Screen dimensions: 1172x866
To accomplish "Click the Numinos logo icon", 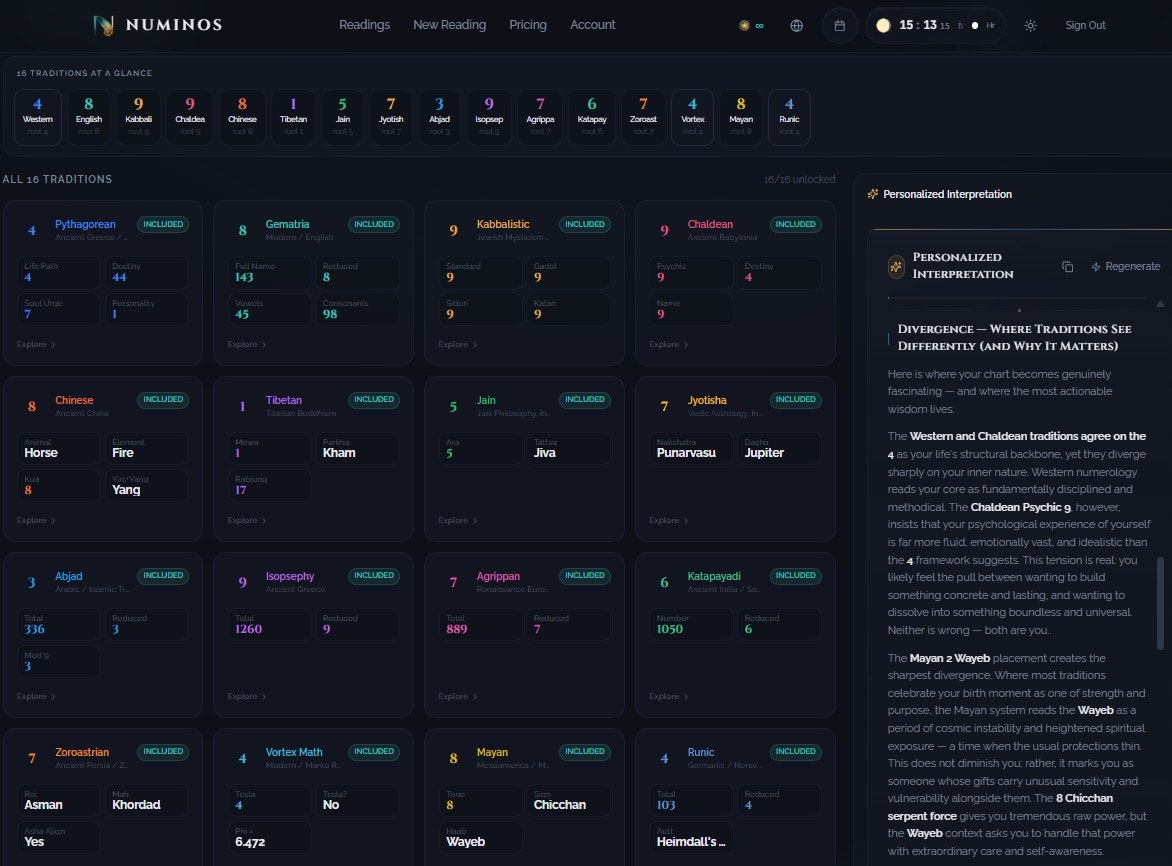I will (103, 25).
